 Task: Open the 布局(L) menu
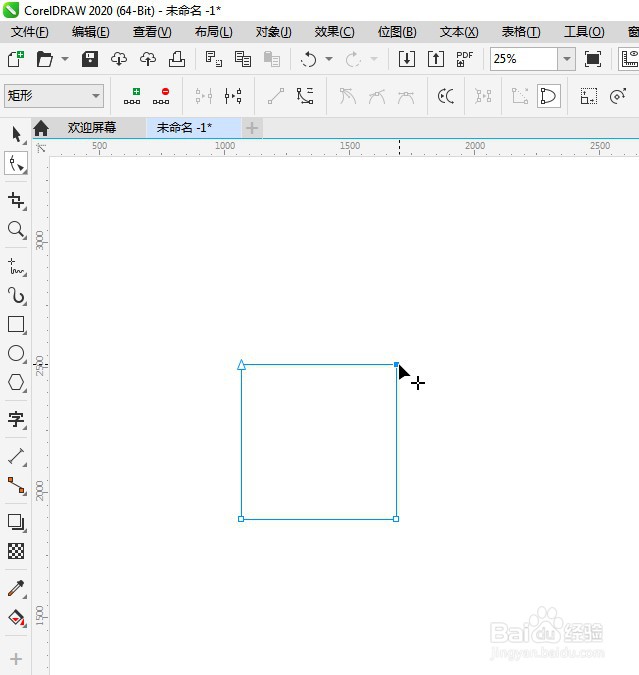pyautogui.click(x=213, y=32)
